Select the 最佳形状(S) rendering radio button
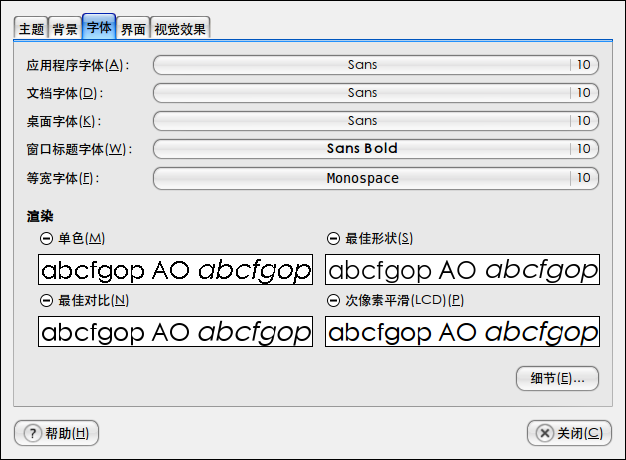626x460 pixels. coord(333,239)
